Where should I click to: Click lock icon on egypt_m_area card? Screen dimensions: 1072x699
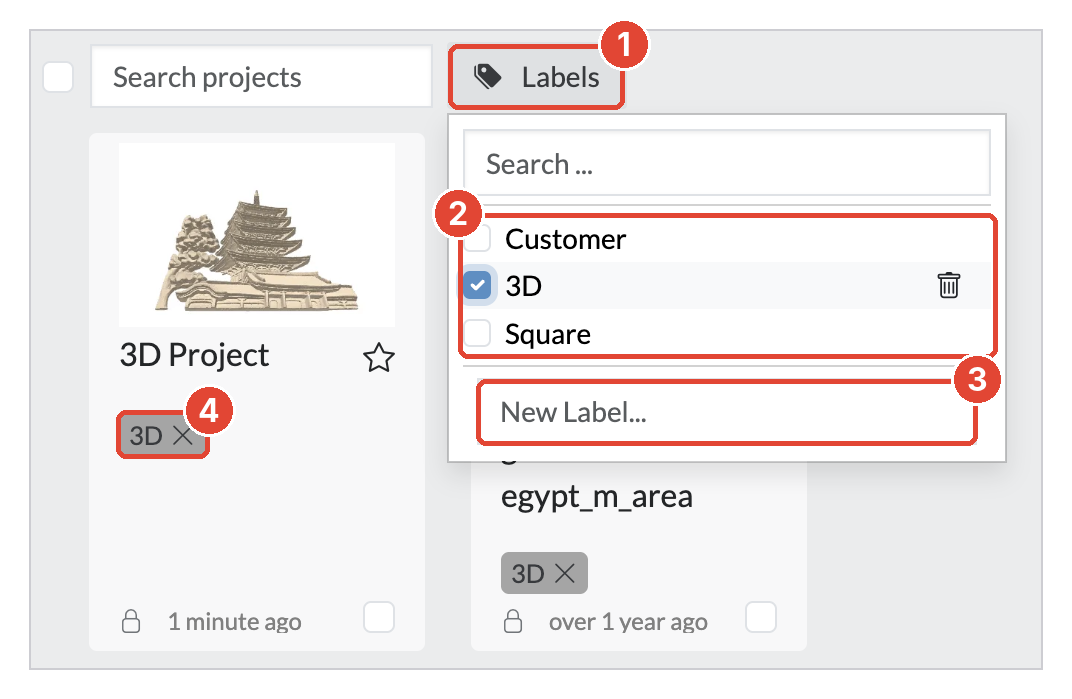(513, 621)
